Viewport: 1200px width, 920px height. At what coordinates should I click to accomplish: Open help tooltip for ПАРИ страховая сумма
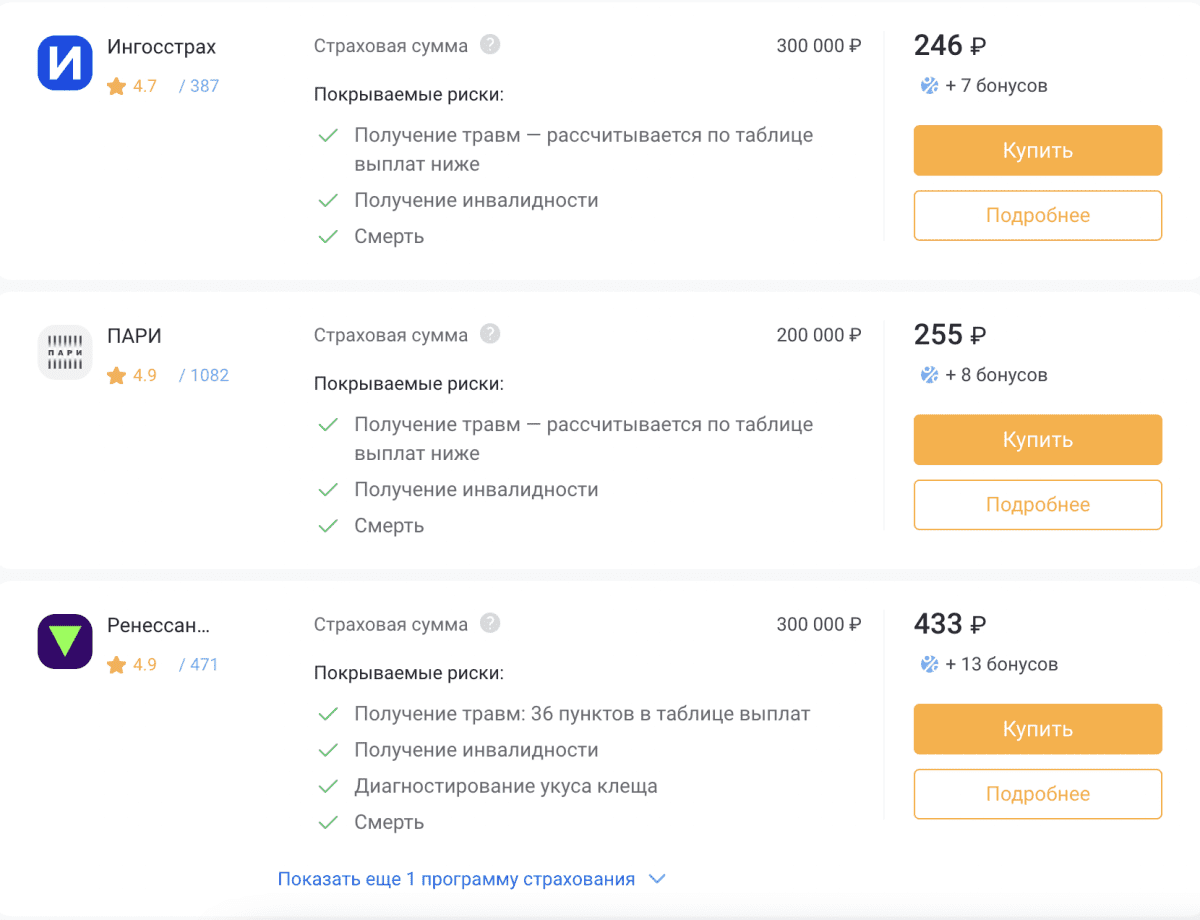click(490, 334)
